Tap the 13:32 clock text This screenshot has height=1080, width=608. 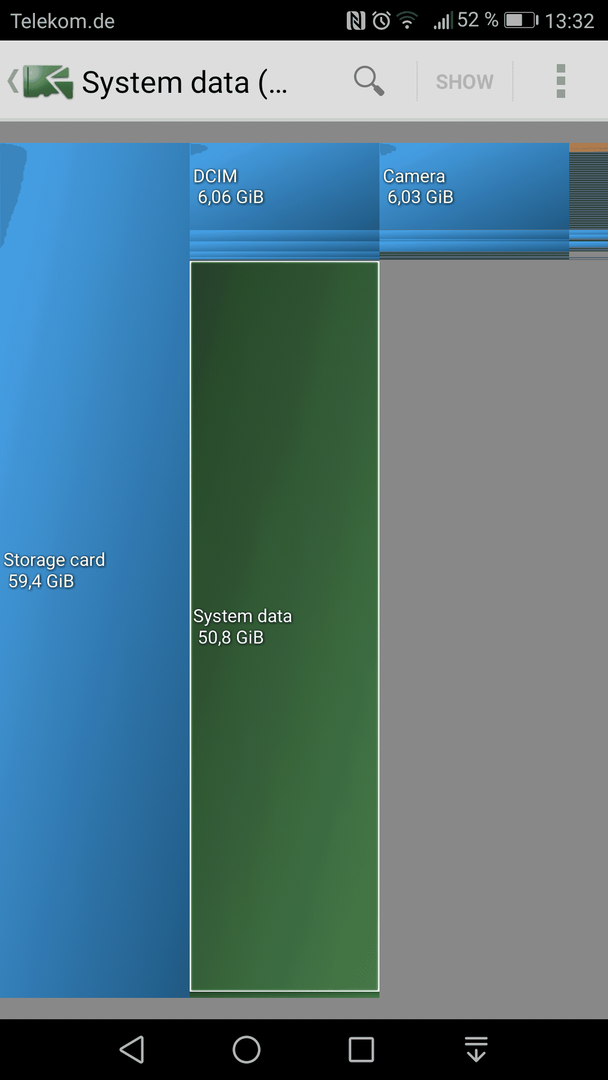pyautogui.click(x=569, y=21)
